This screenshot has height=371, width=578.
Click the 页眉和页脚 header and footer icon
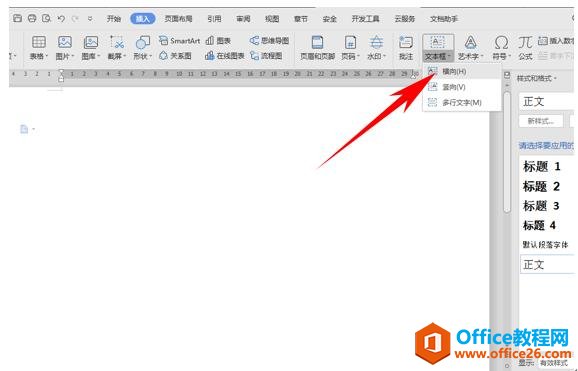click(317, 42)
